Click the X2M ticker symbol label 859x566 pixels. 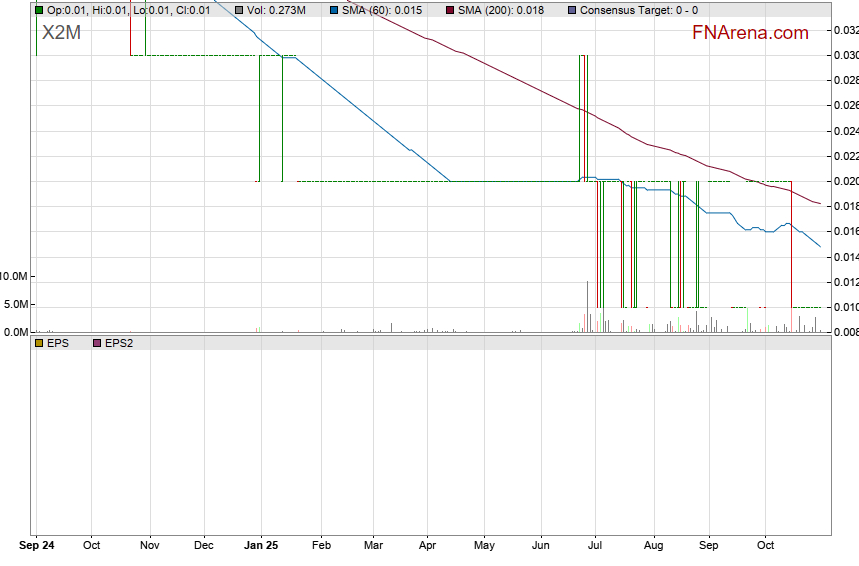click(61, 33)
